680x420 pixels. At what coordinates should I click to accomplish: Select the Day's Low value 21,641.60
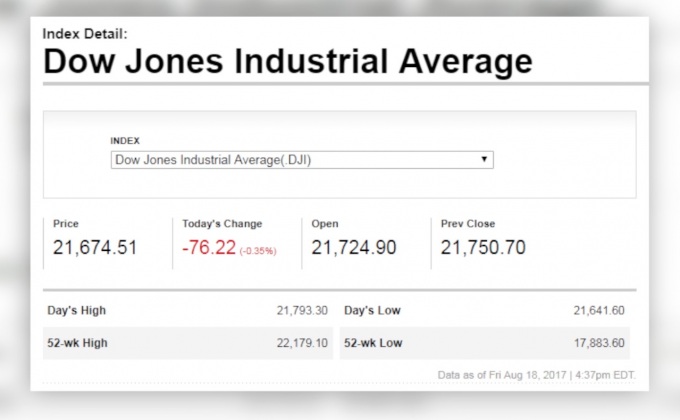(x=598, y=311)
